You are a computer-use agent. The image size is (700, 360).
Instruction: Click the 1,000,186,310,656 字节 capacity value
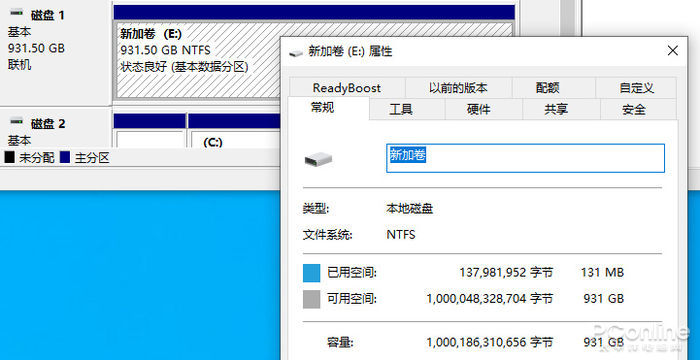point(490,343)
